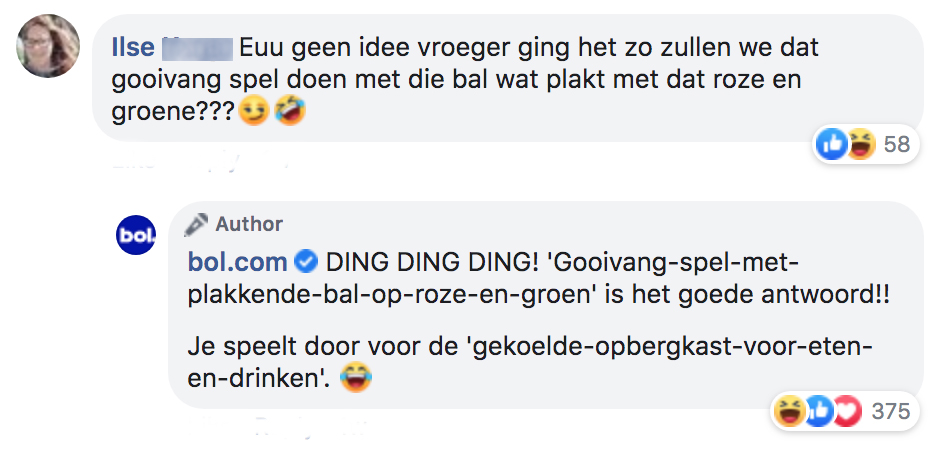Click the Author label
940x459 pixels.
click(249, 224)
